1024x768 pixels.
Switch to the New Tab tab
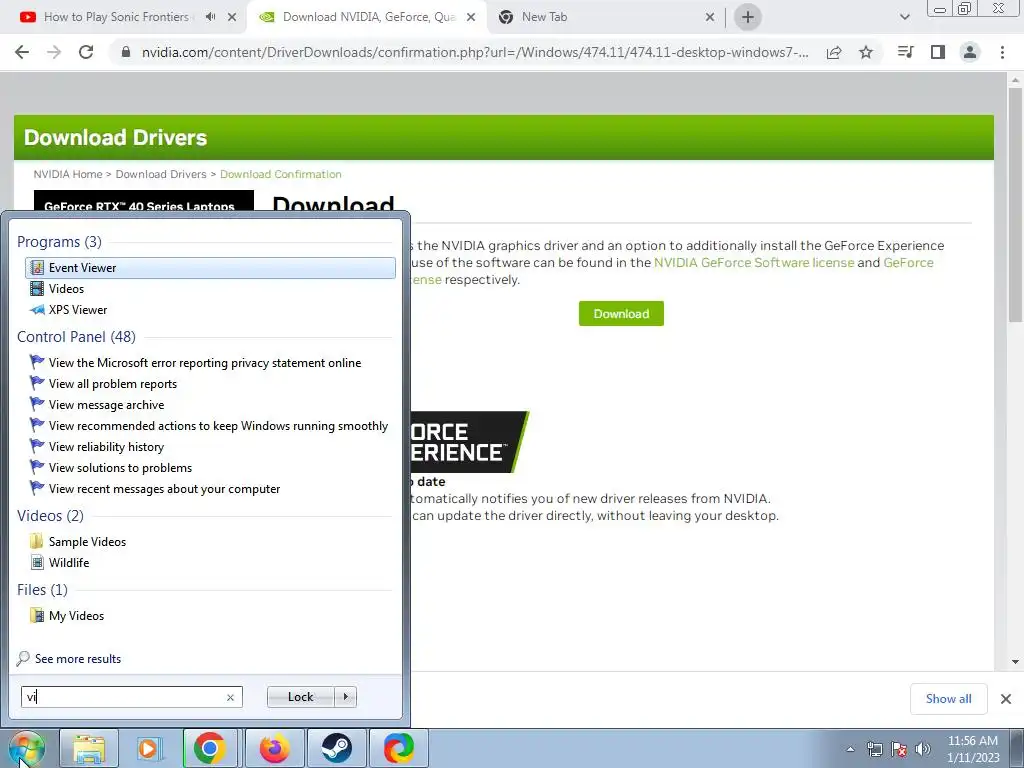(x=545, y=17)
